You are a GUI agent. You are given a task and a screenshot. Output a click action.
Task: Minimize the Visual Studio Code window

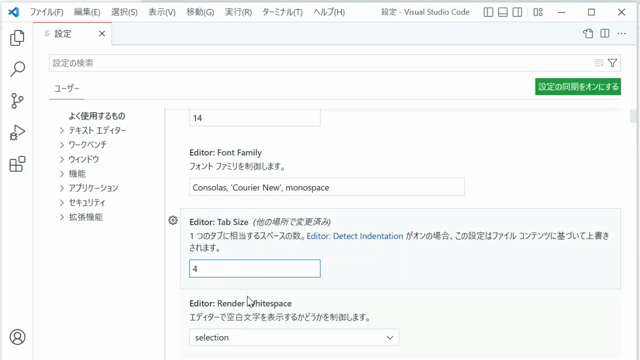(x=562, y=12)
